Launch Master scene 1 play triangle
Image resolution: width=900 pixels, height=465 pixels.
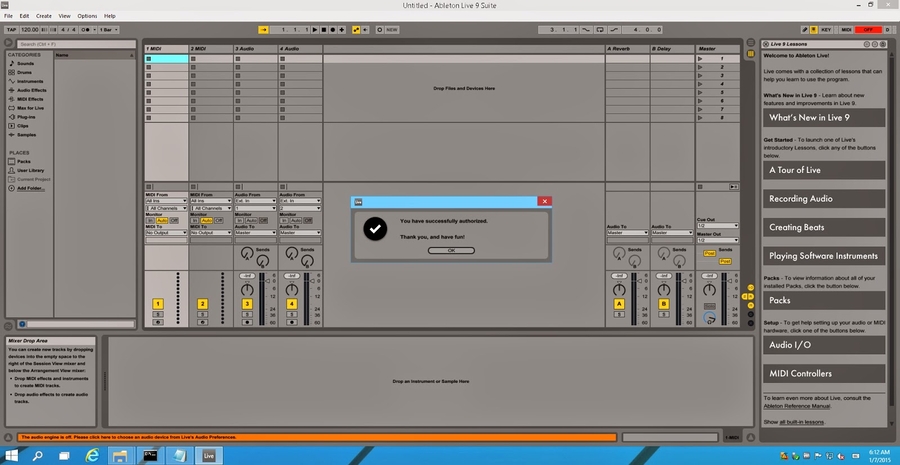700,60
